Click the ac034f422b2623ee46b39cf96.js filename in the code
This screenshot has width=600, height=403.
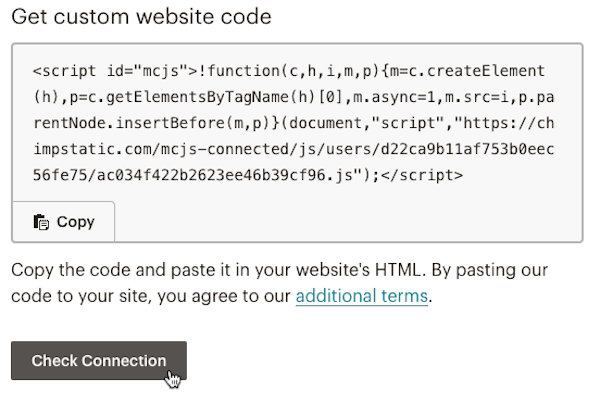[224, 175]
